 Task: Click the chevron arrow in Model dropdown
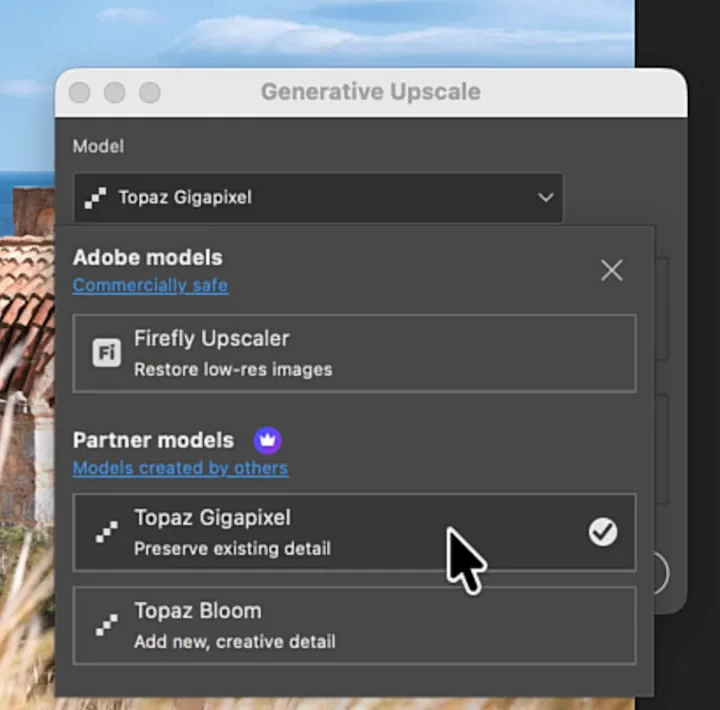[x=546, y=198]
